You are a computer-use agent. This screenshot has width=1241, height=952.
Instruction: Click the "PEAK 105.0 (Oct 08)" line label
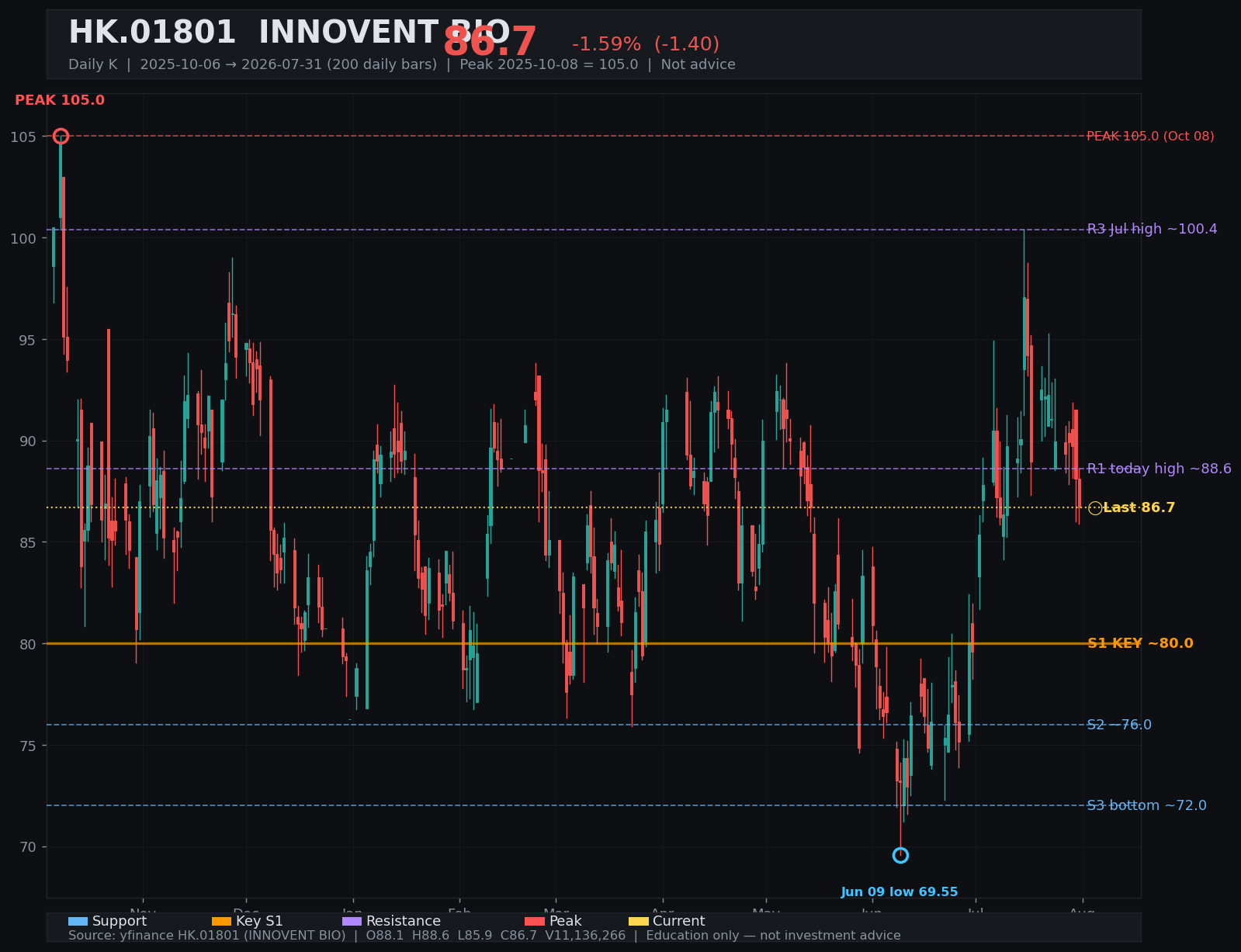click(1150, 137)
